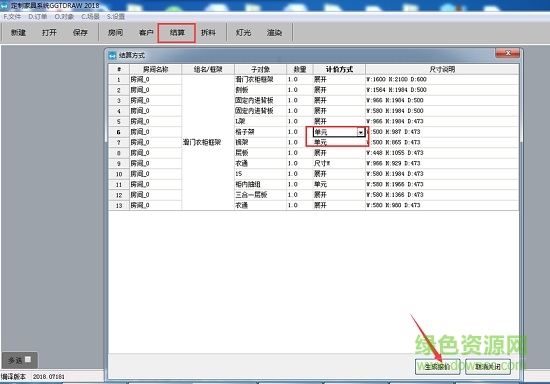Click the 衣通 cell in row 9
This screenshot has height=384, width=550.
coord(260,163)
